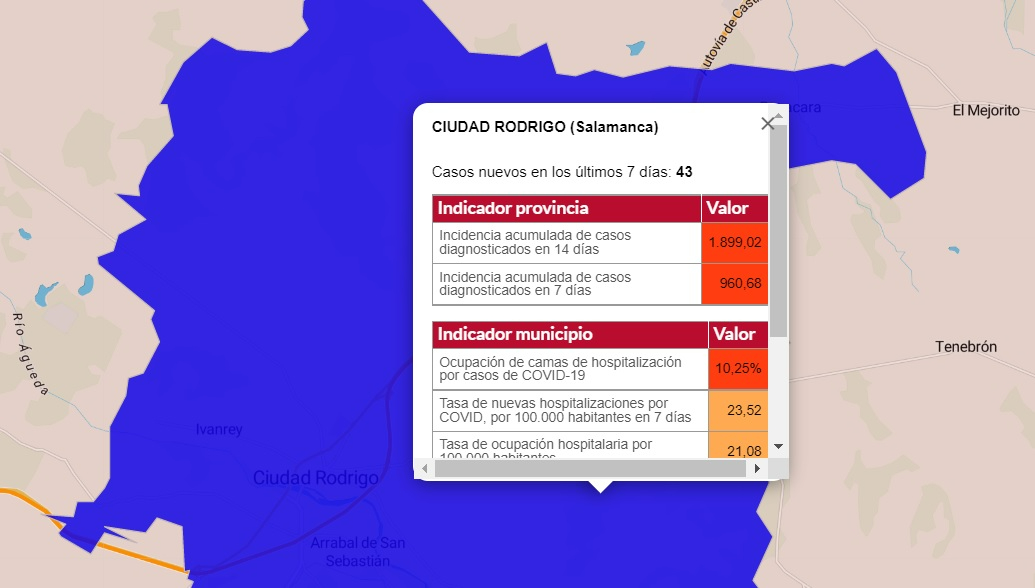1035x588 pixels.
Task: Click the popup's horizontal scroll right arrow
Action: [757, 468]
